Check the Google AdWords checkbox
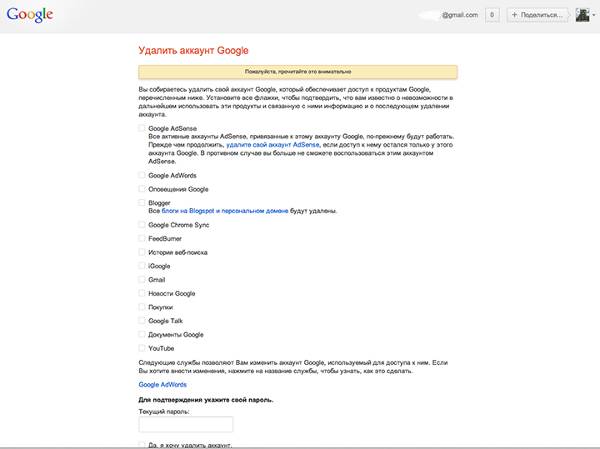 tap(142, 175)
